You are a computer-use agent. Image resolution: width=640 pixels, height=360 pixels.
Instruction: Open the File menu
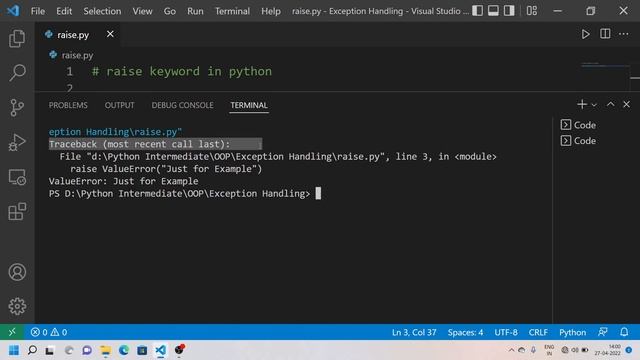pos(38,11)
